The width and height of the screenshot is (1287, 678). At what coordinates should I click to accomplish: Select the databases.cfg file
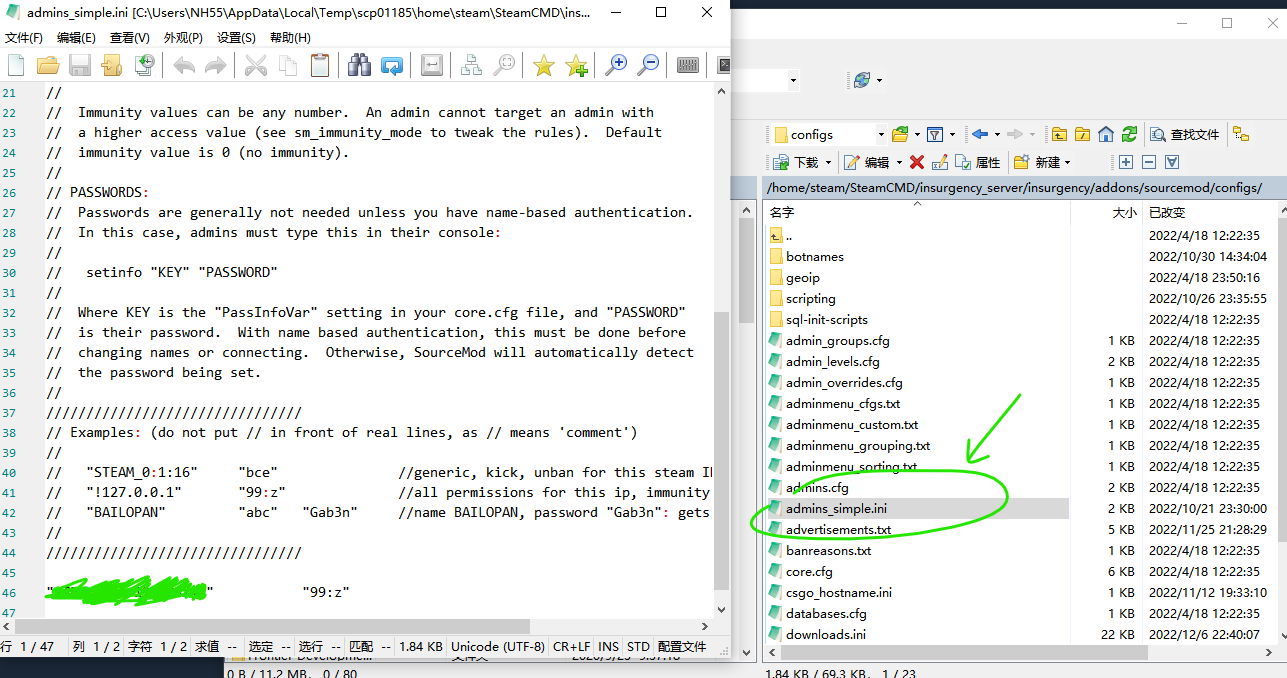(826, 614)
